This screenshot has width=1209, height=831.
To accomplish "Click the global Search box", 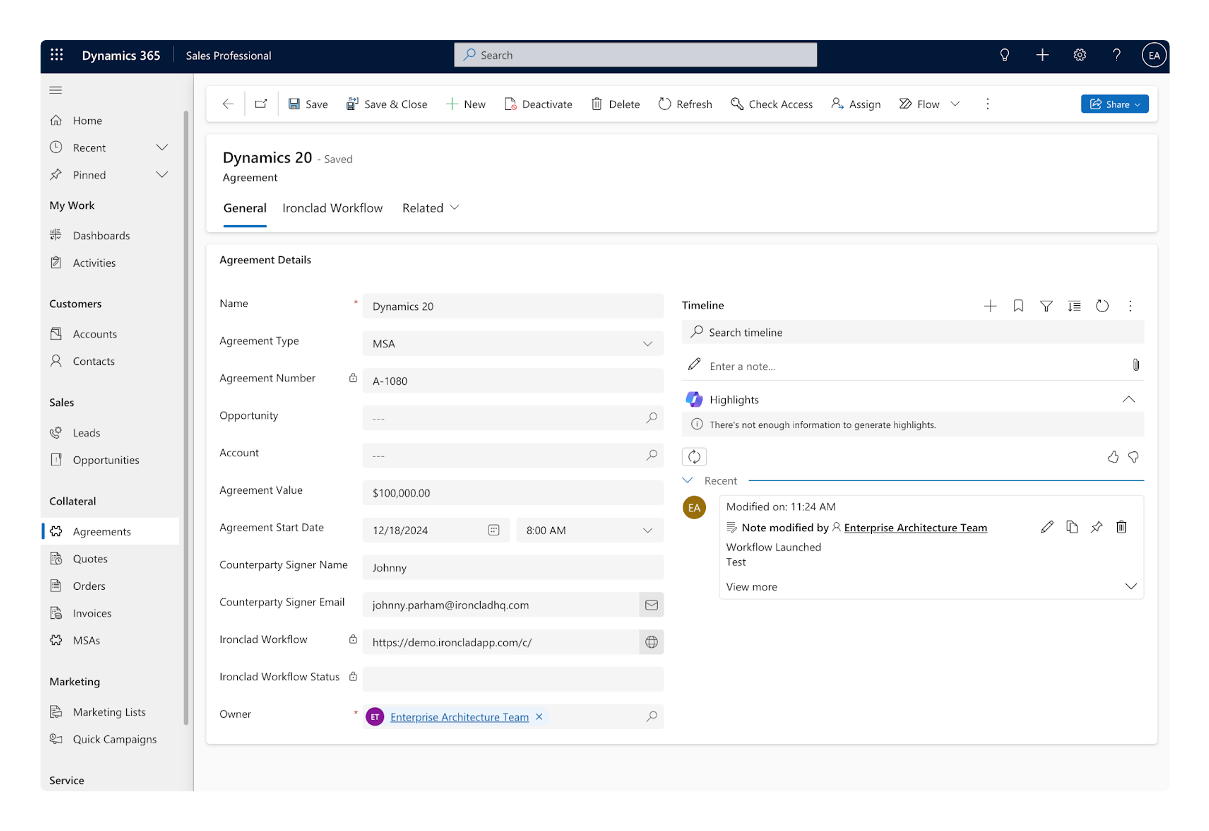I will (x=636, y=55).
